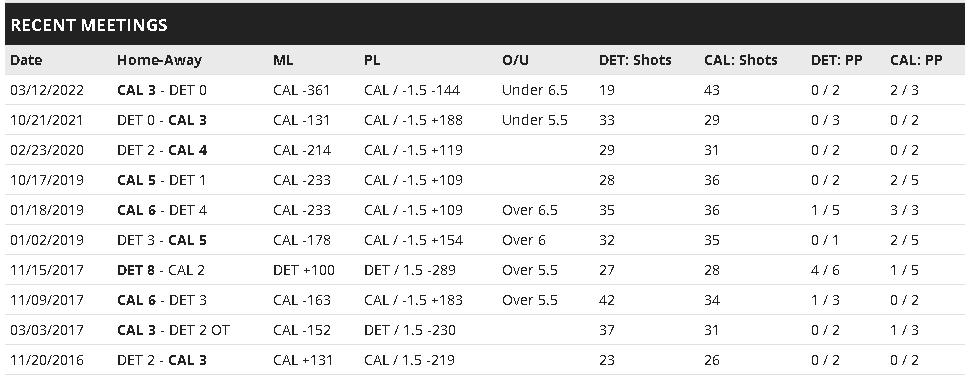Open the DET 8 - CAL 2 result
Screen dimensions: 971x375
(161, 270)
